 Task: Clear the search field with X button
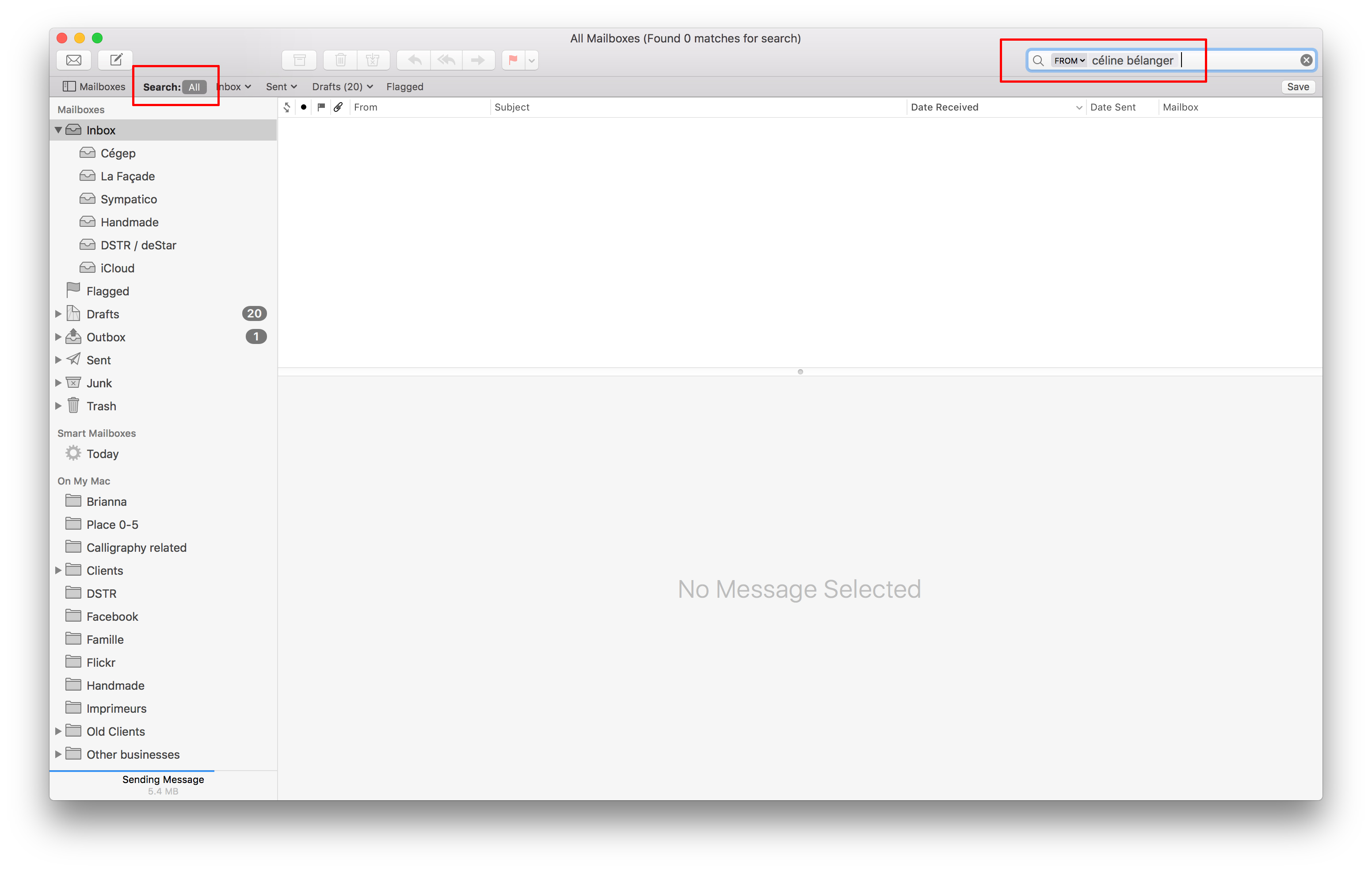tap(1306, 61)
